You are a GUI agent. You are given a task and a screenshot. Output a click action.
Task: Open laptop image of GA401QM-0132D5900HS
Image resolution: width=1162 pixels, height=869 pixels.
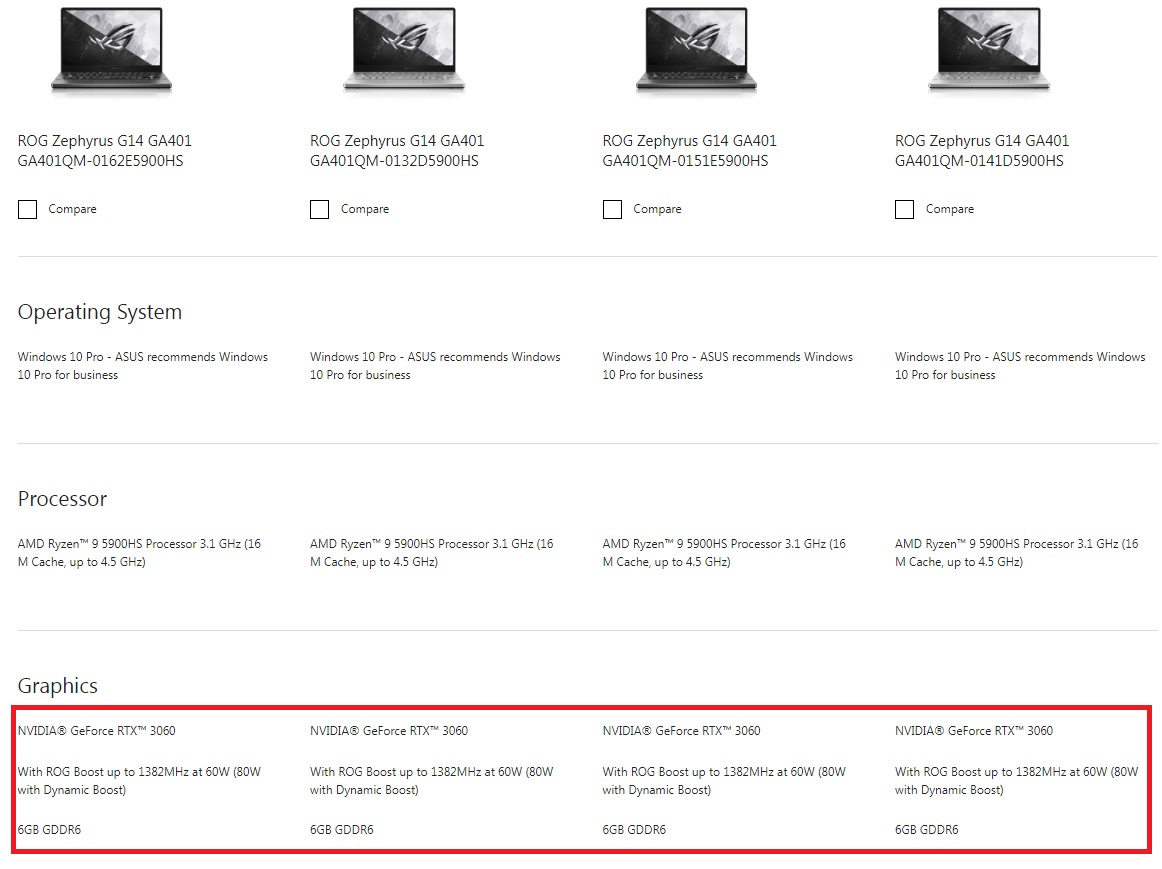pos(404,50)
